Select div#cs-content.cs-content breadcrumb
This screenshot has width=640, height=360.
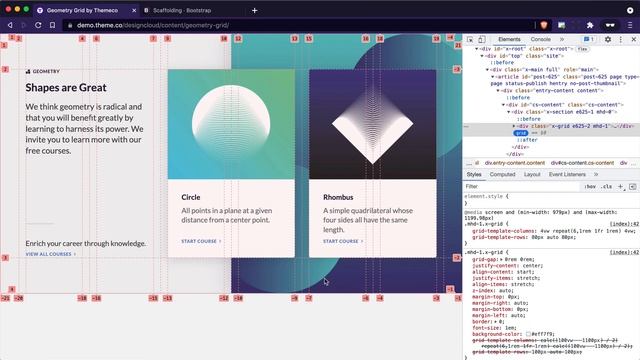[582, 163]
